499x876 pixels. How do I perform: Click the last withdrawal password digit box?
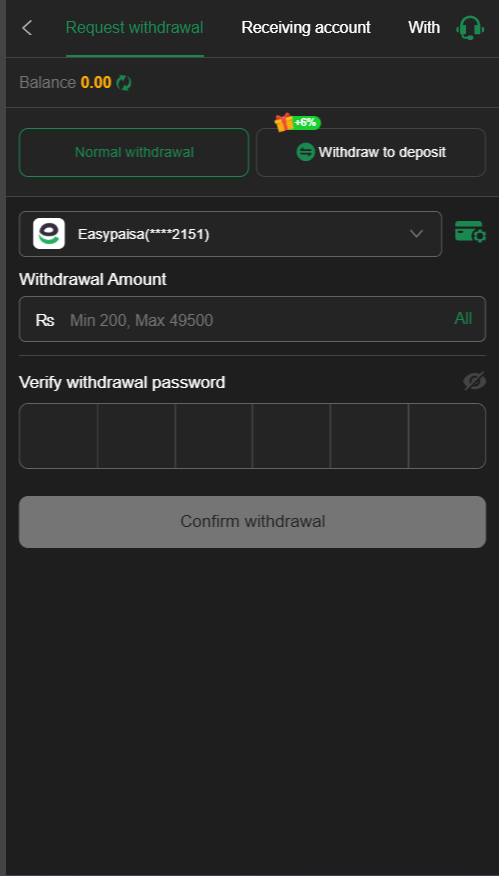tap(447, 436)
